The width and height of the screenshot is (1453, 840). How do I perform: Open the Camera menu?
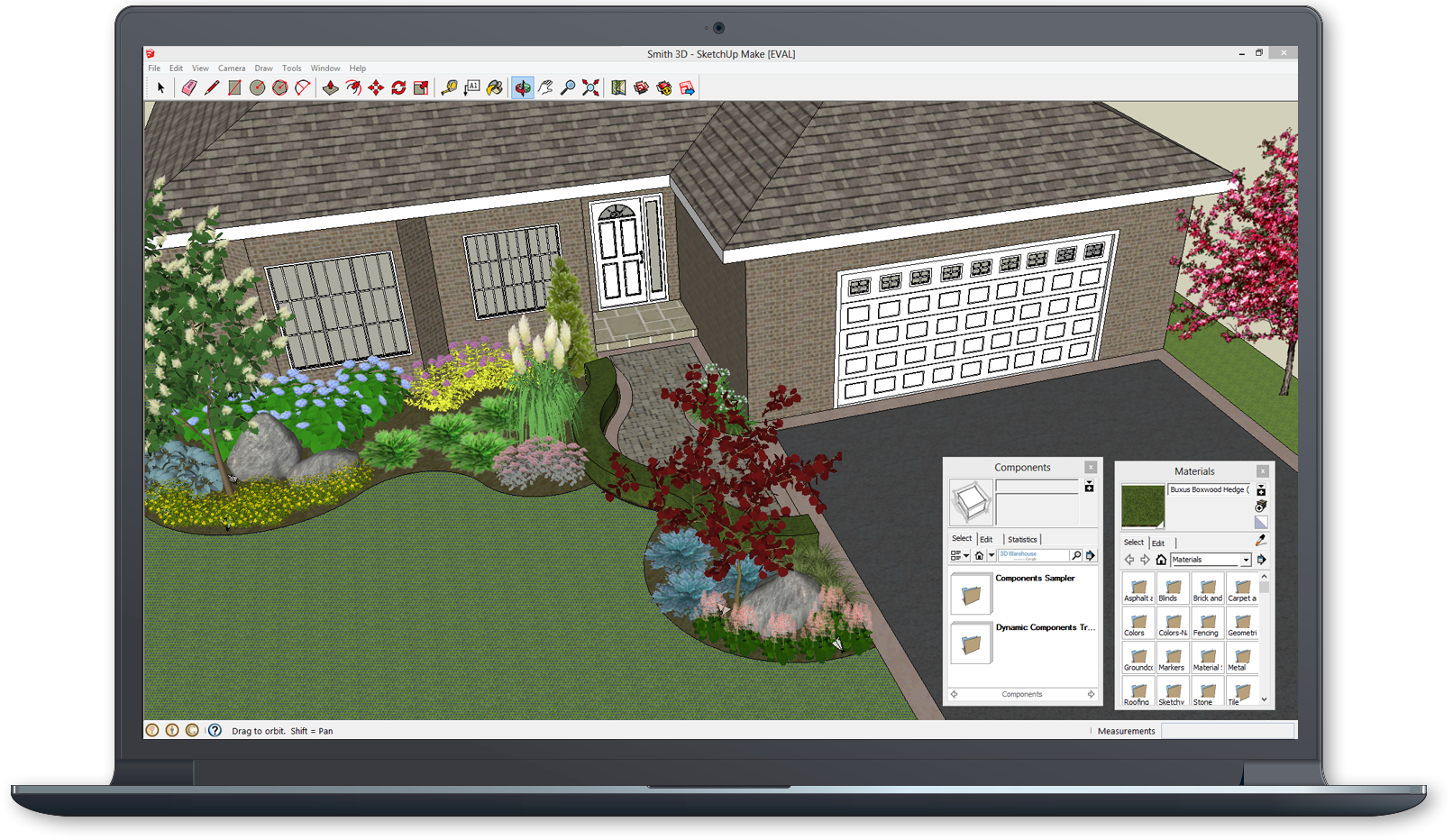coord(232,68)
